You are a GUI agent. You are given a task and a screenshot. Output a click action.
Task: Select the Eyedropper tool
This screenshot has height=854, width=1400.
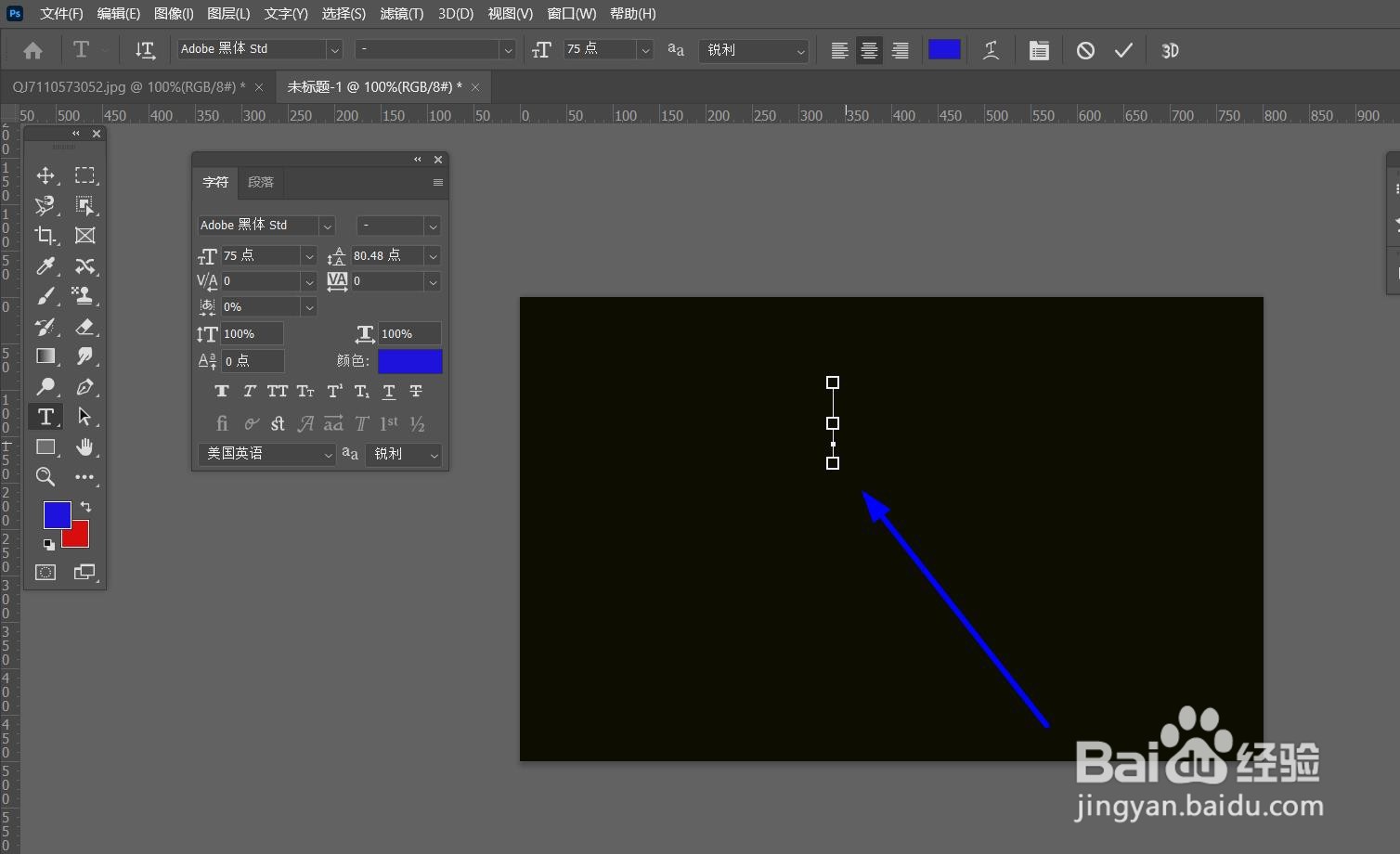pos(45,266)
